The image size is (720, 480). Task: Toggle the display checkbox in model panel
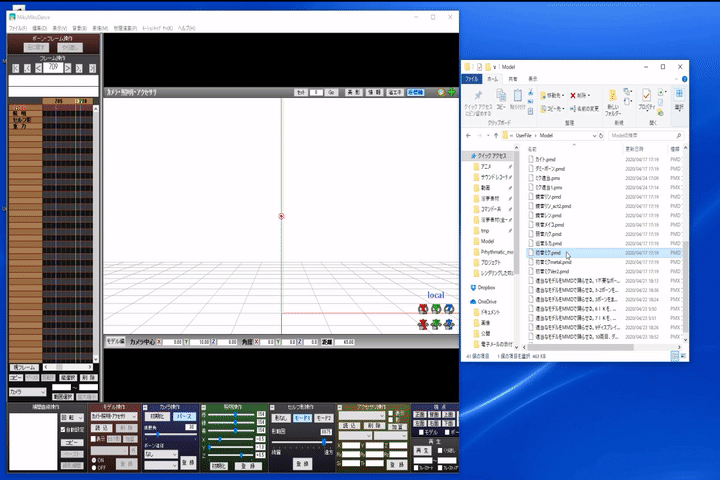[93, 439]
